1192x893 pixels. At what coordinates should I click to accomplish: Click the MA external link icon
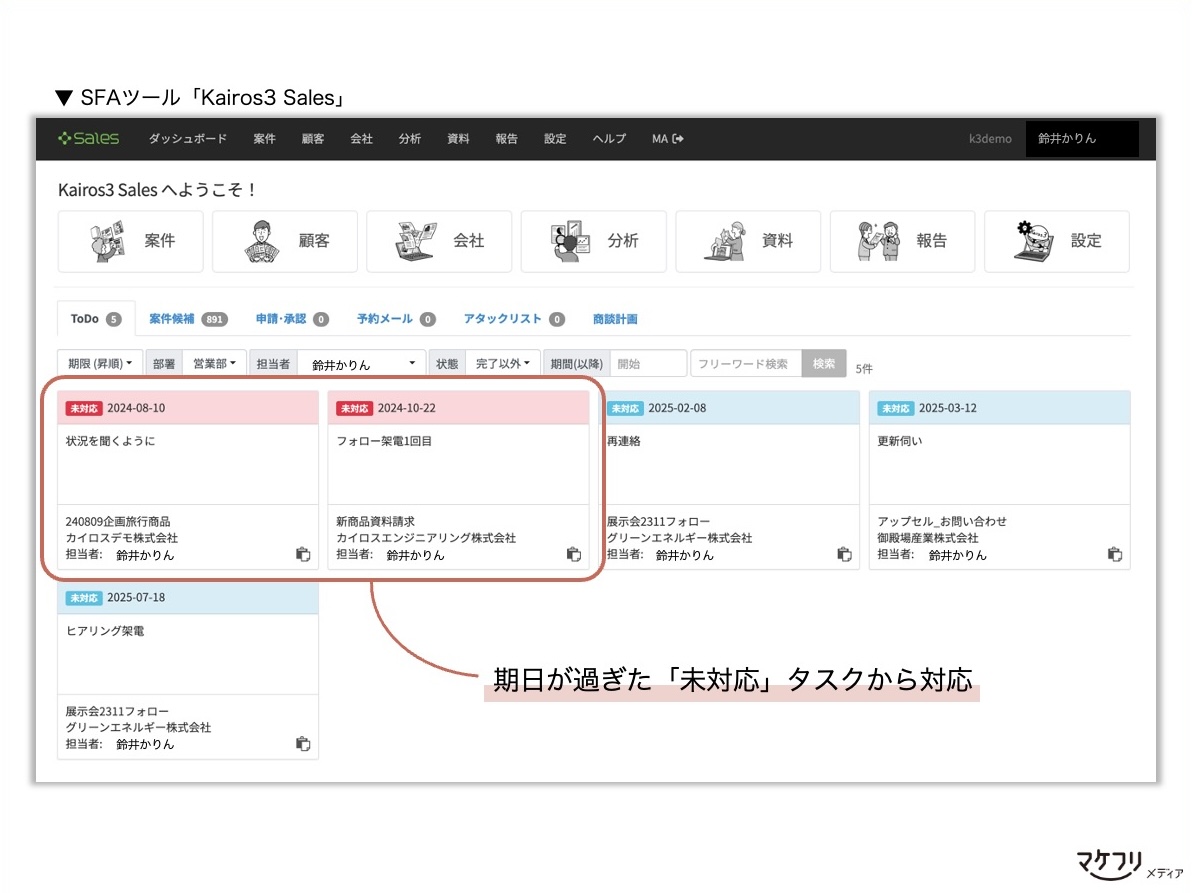tap(678, 138)
